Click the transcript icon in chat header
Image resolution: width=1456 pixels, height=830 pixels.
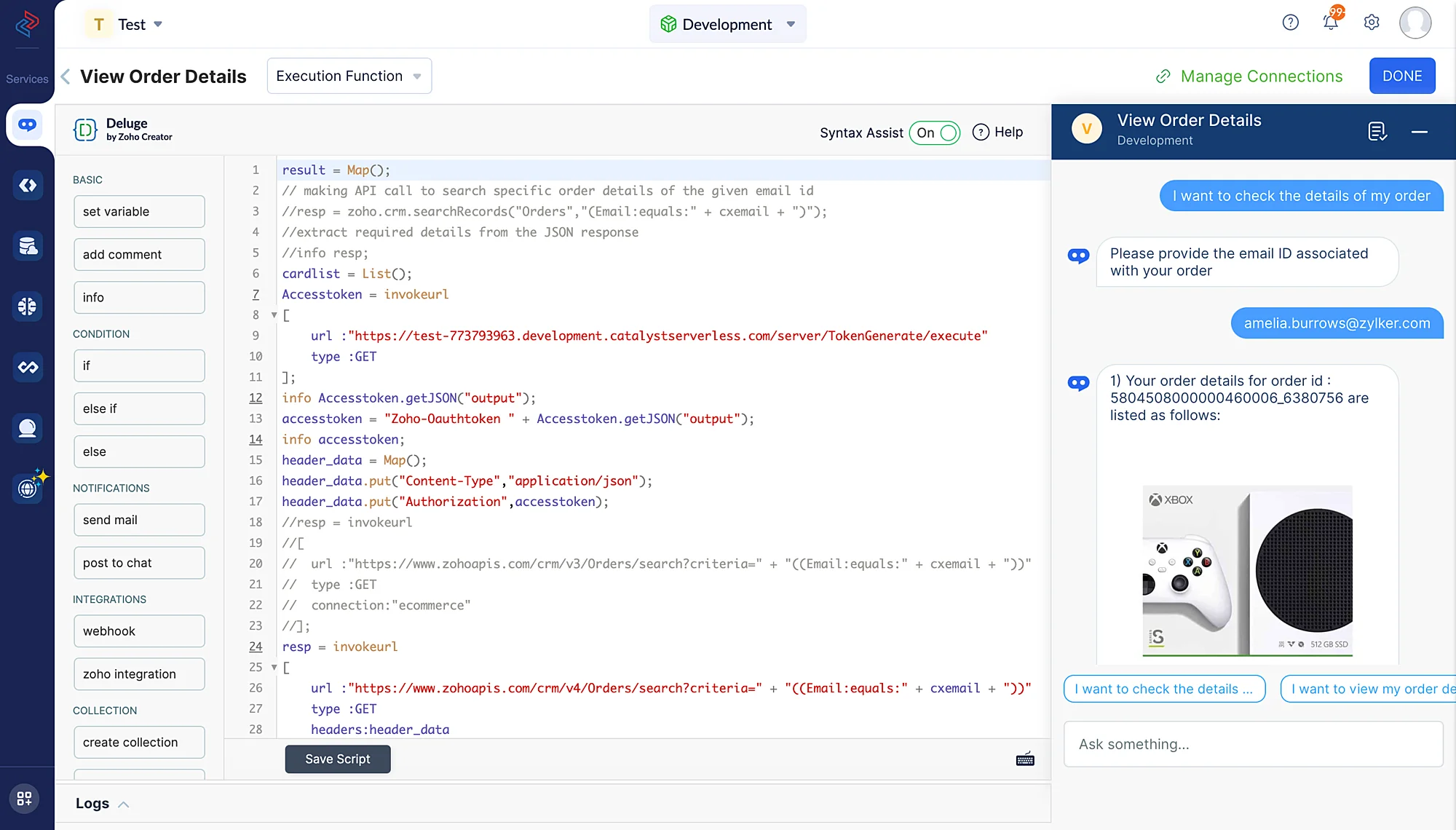1377,132
